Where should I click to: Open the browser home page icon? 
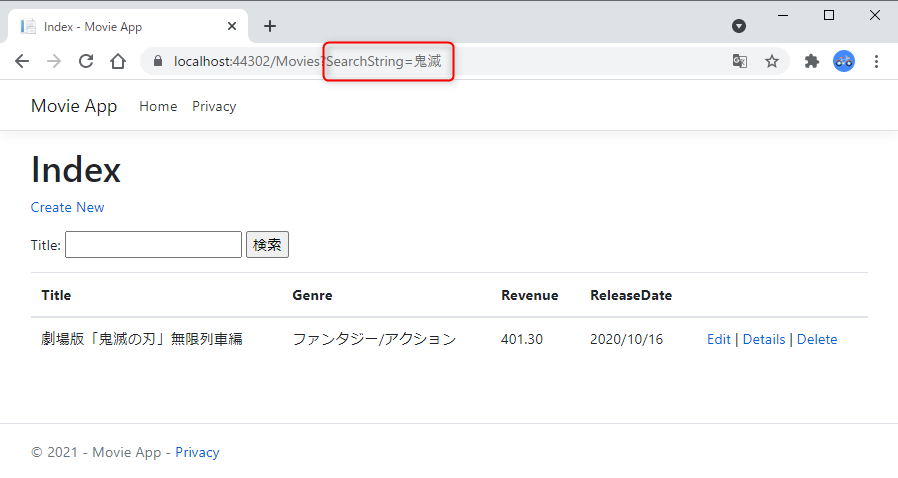click(118, 61)
